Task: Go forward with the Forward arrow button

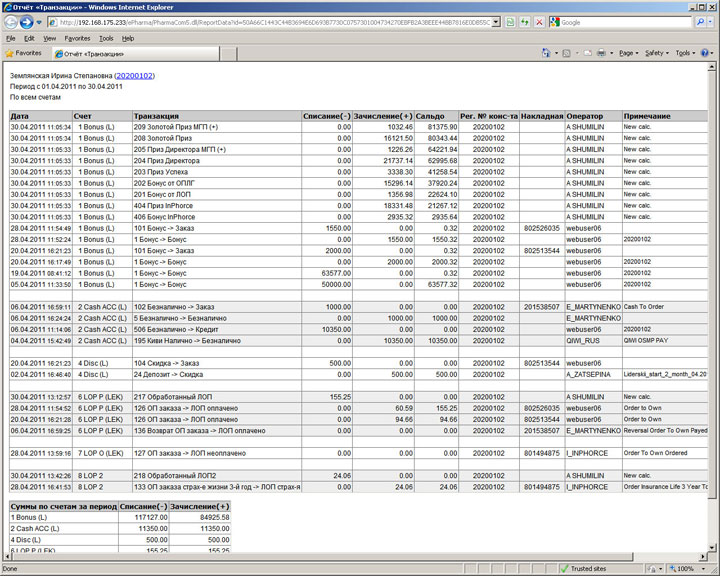Action: (27, 22)
